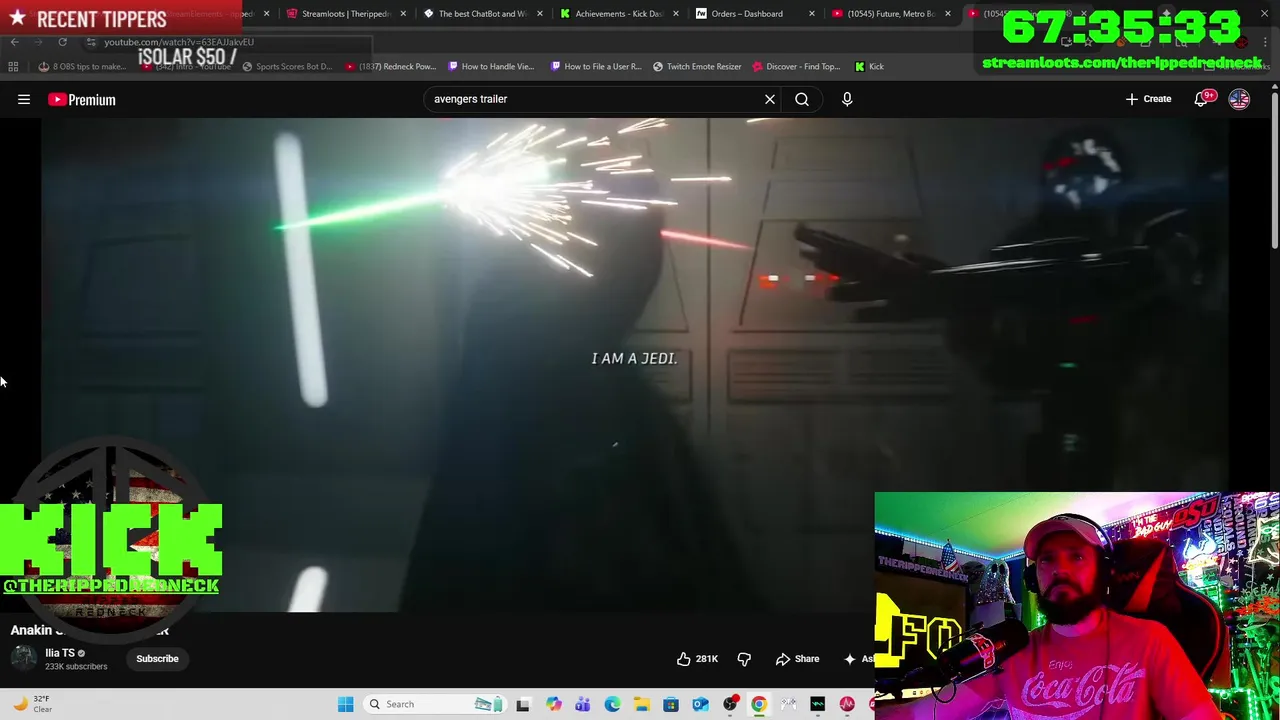
Task: Like the video with 281K thumbs-up
Action: point(697,659)
